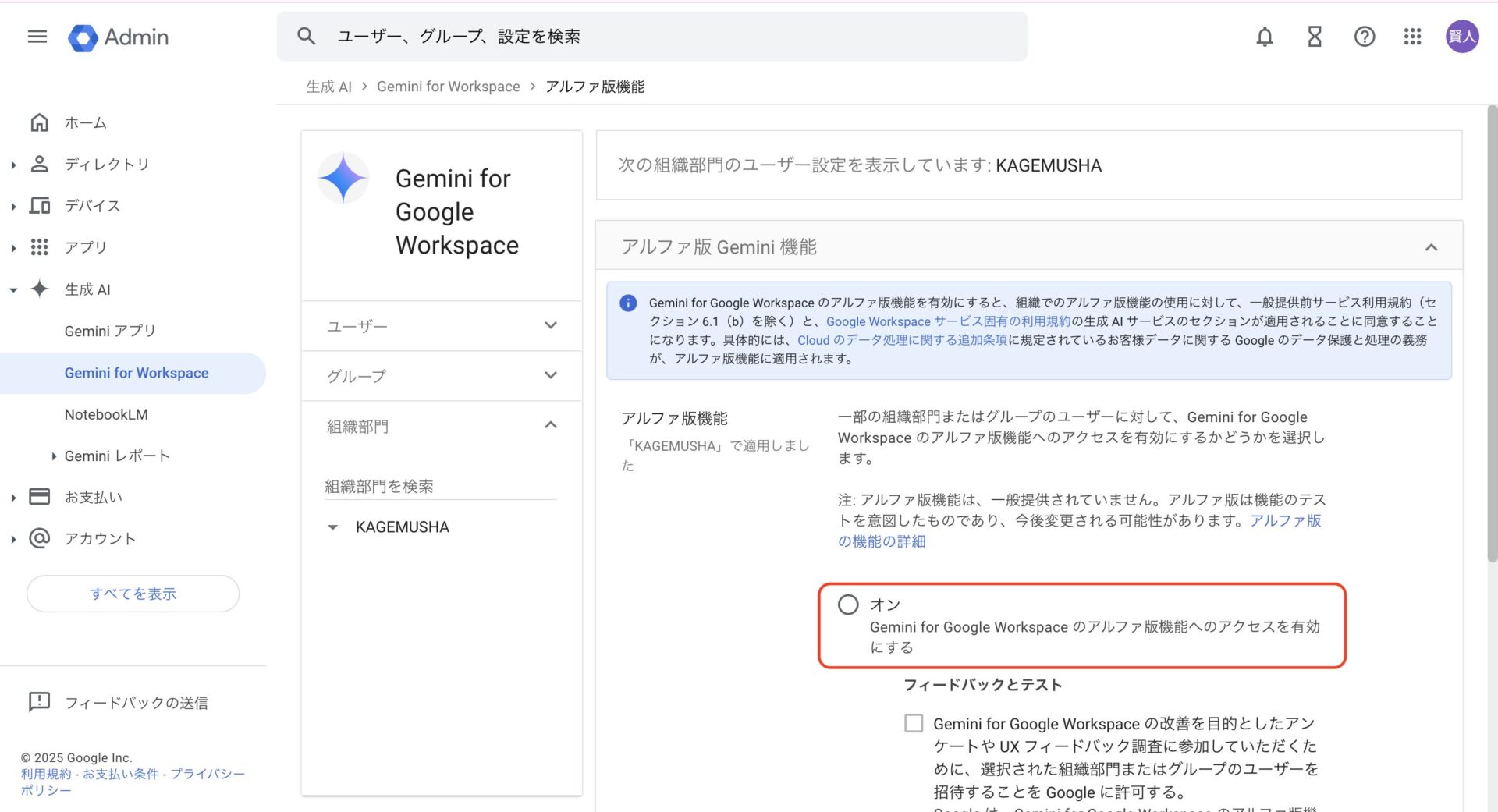1498x812 pixels.
Task: Open the 賢人 profile avatar
Action: [x=1462, y=37]
